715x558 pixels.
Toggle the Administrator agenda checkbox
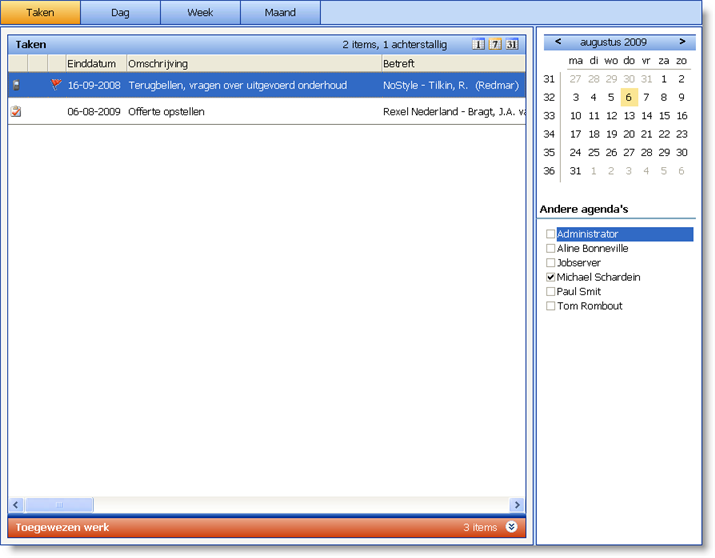(550, 234)
